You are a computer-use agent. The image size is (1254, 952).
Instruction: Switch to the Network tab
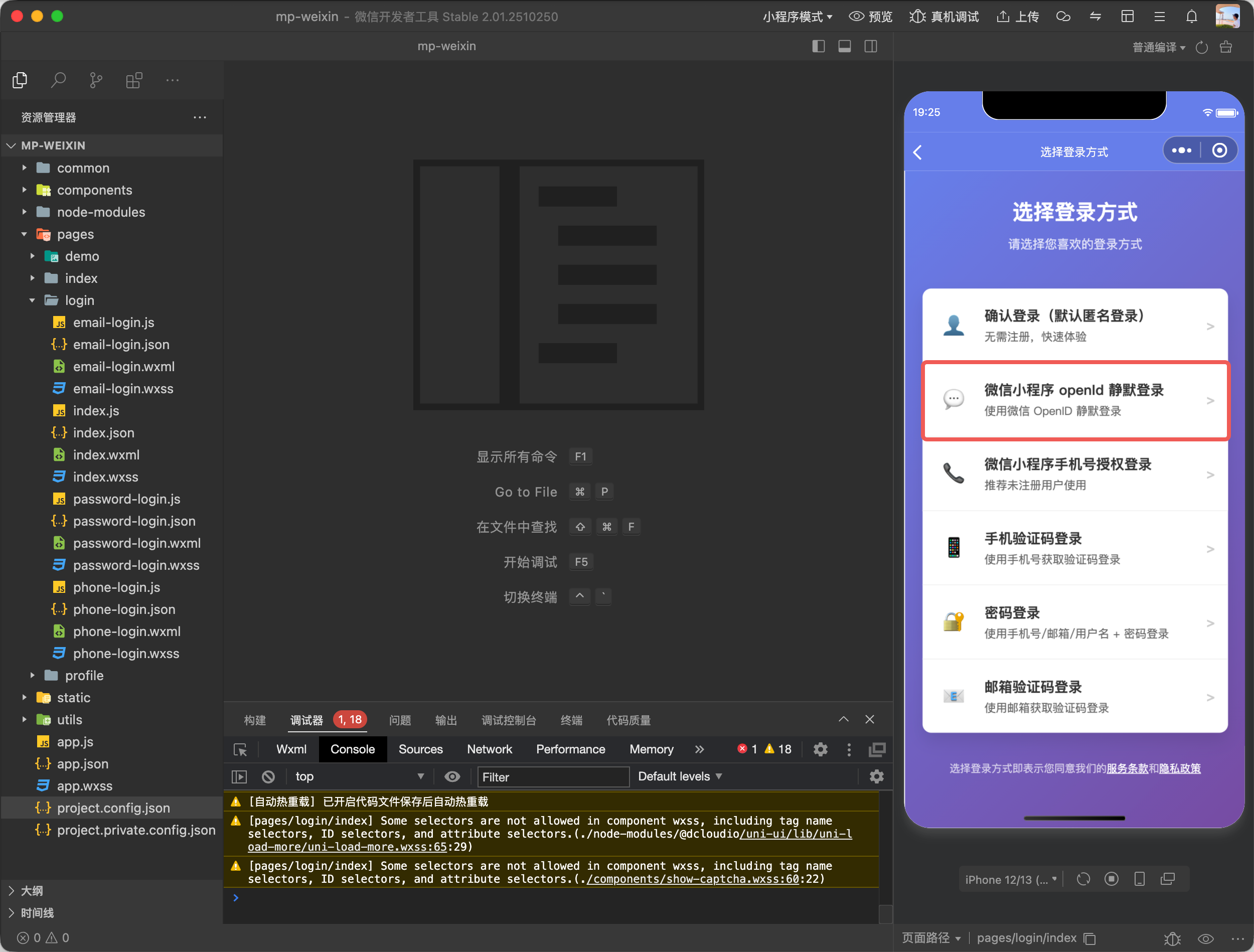coord(489,749)
